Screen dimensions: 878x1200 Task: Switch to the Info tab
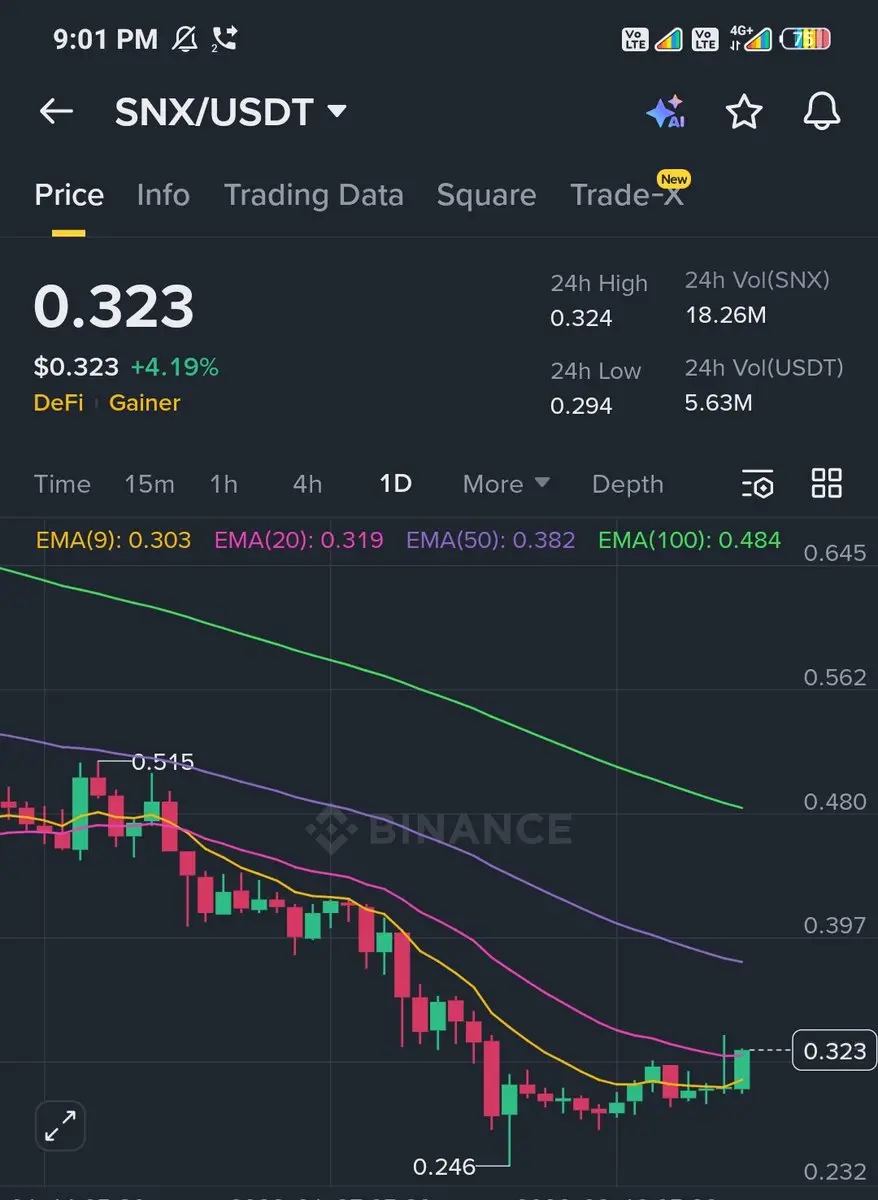[163, 194]
